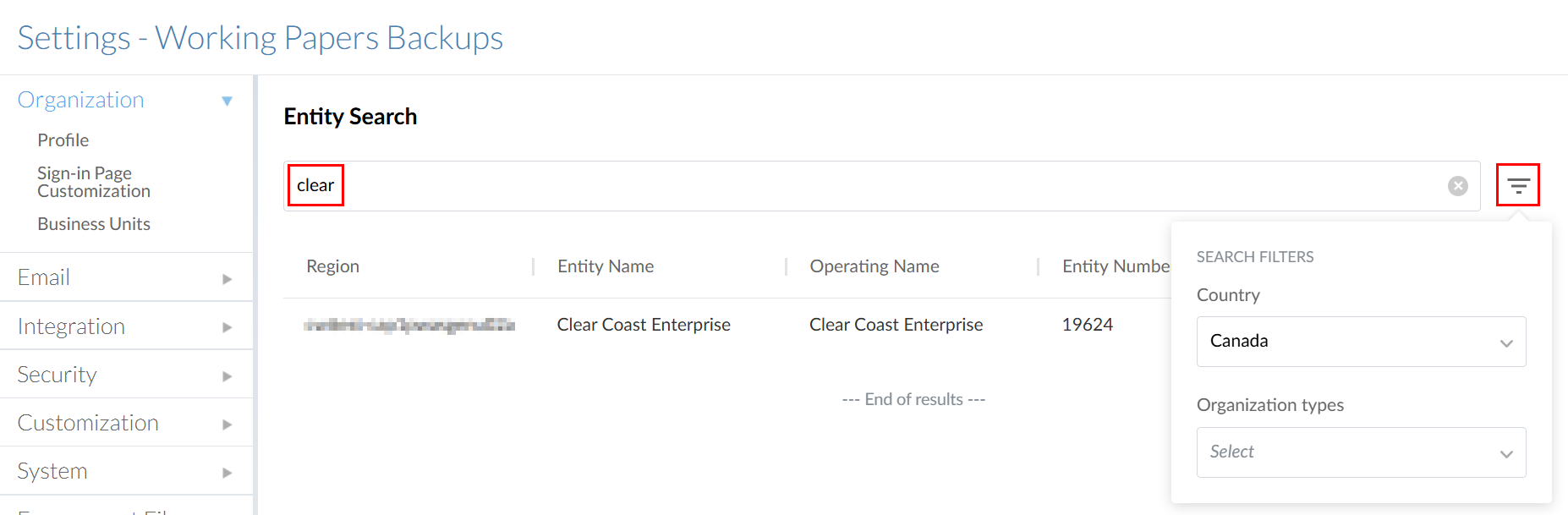Open the Organization types dropdown
Screen dimensions: 1568x515
pyautogui.click(x=1360, y=452)
